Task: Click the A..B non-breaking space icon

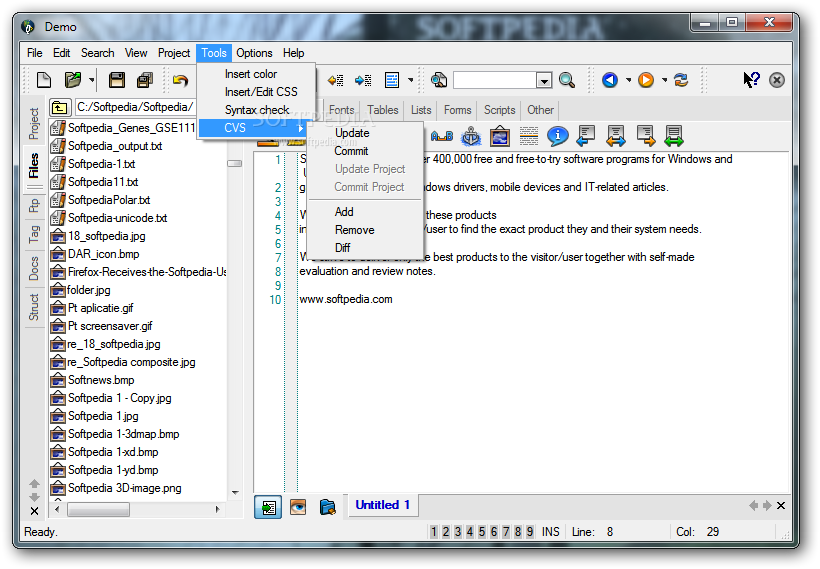Action: pos(442,136)
